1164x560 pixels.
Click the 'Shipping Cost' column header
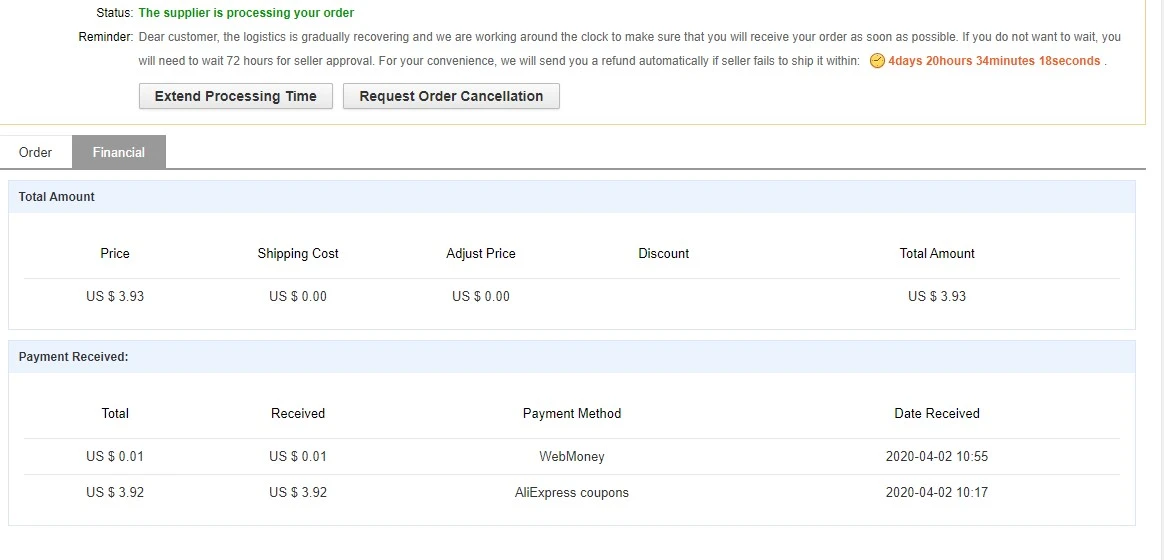click(x=298, y=253)
